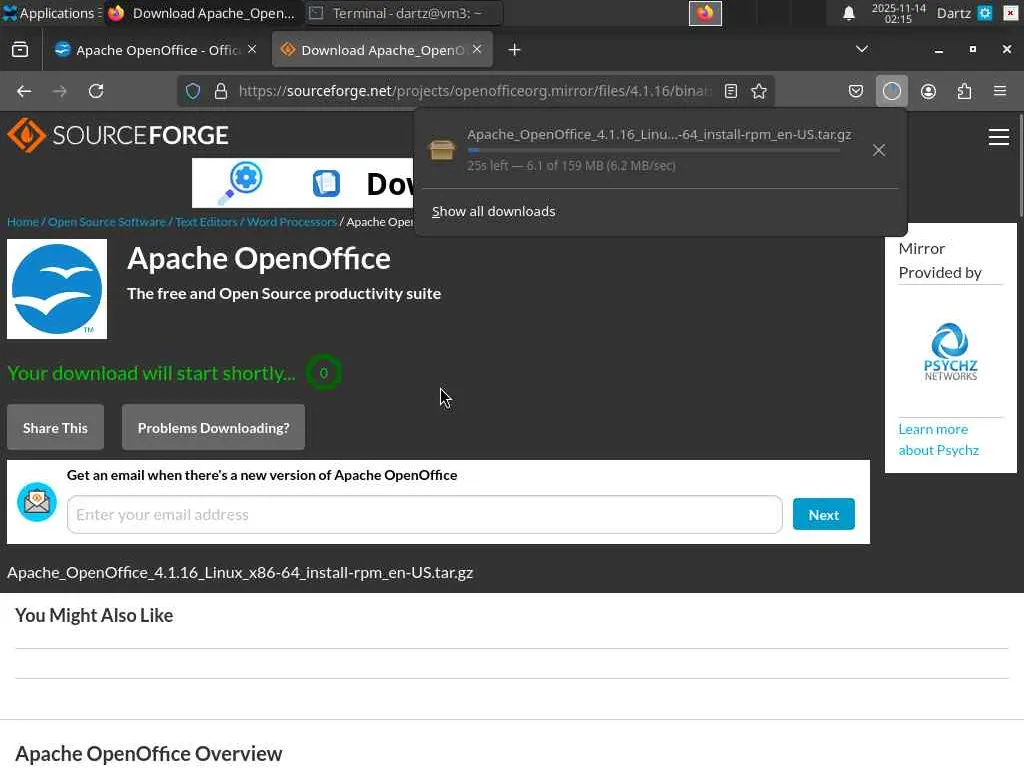Switch to Apache OpenOffice - Official tab
This screenshot has height=768, width=1024.
click(157, 50)
